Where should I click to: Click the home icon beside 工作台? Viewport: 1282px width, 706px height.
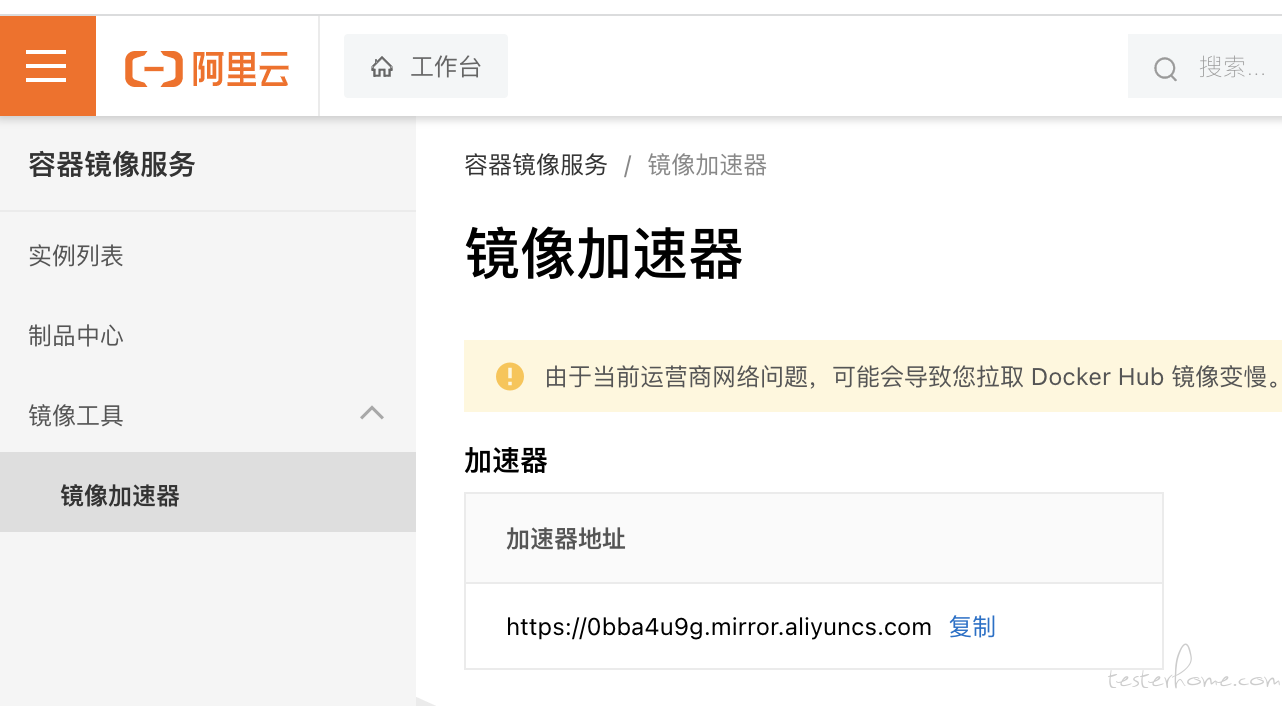(381, 67)
